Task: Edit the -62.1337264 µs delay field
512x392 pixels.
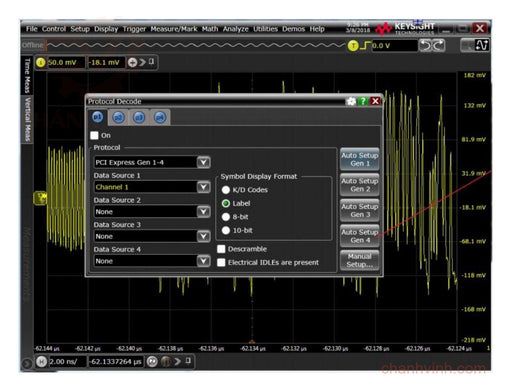Action: coord(116,362)
